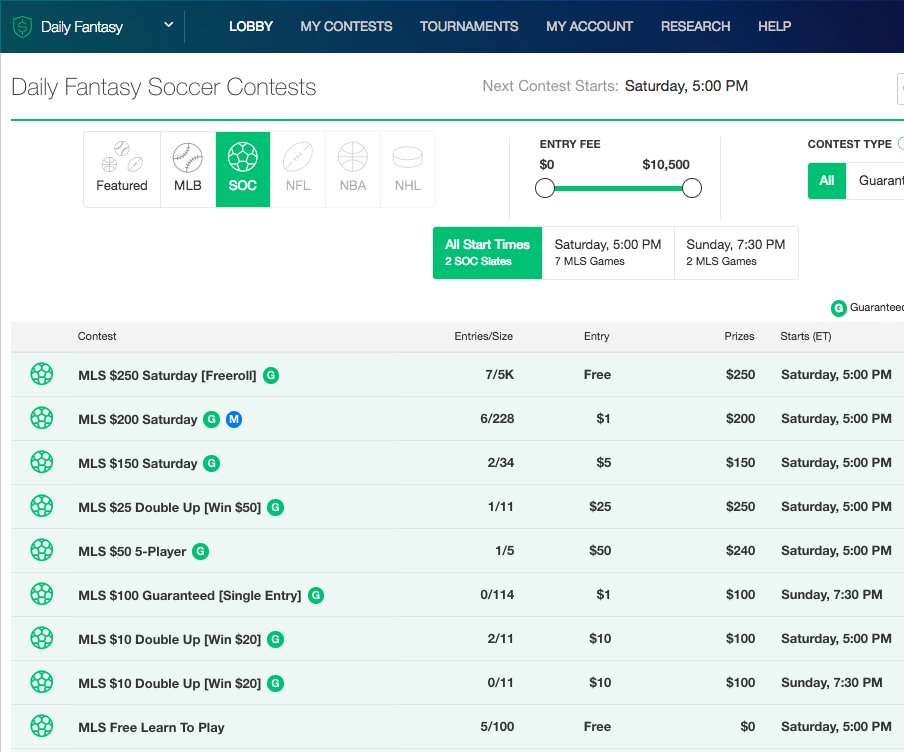Sort by Entry column header

pos(596,336)
